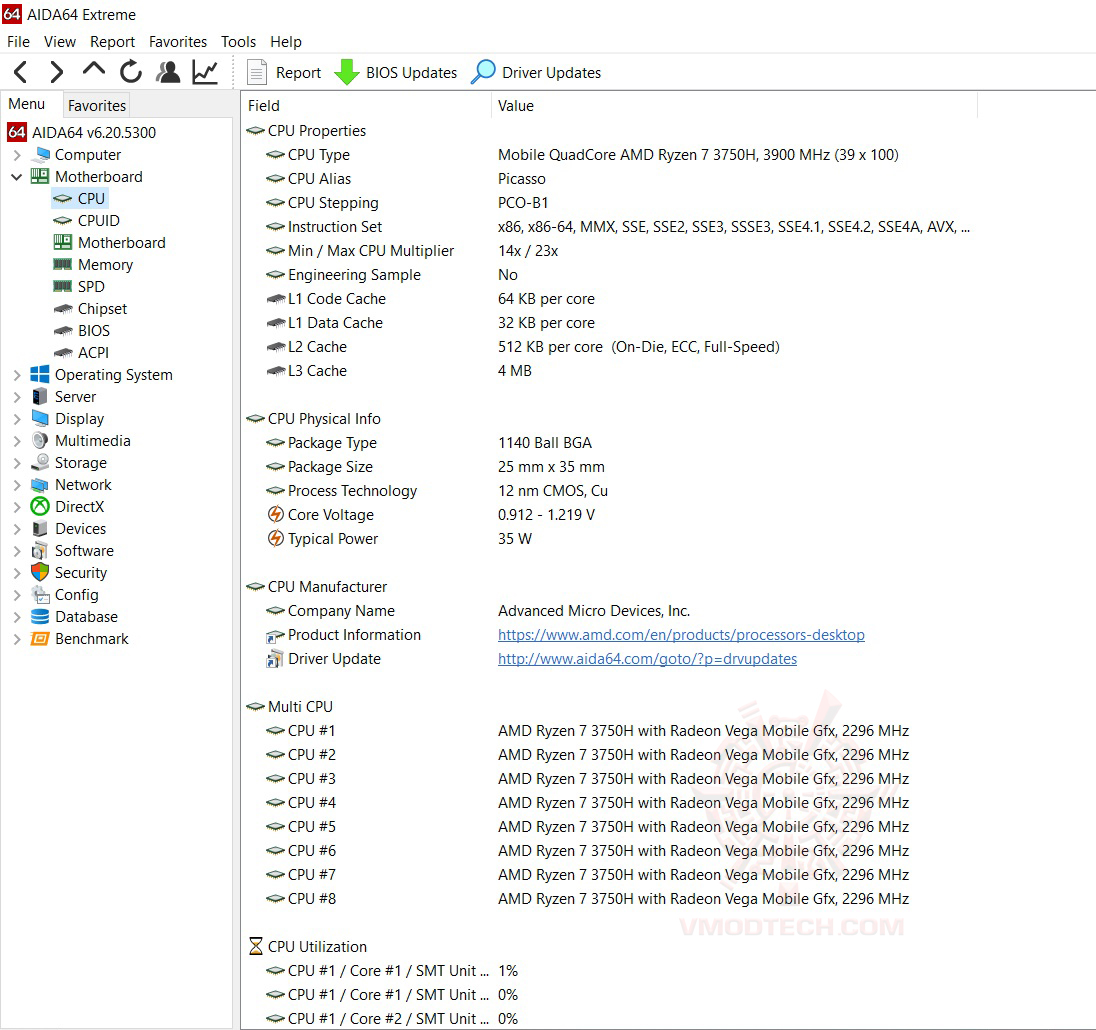The height and width of the screenshot is (1030, 1096).
Task: Click the Forward navigation arrow
Action: 57,72
